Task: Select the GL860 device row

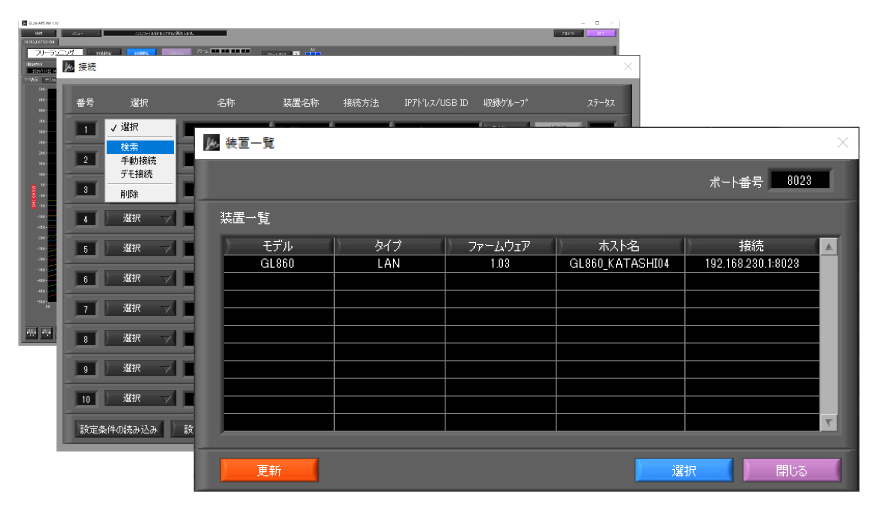Action: point(520,265)
